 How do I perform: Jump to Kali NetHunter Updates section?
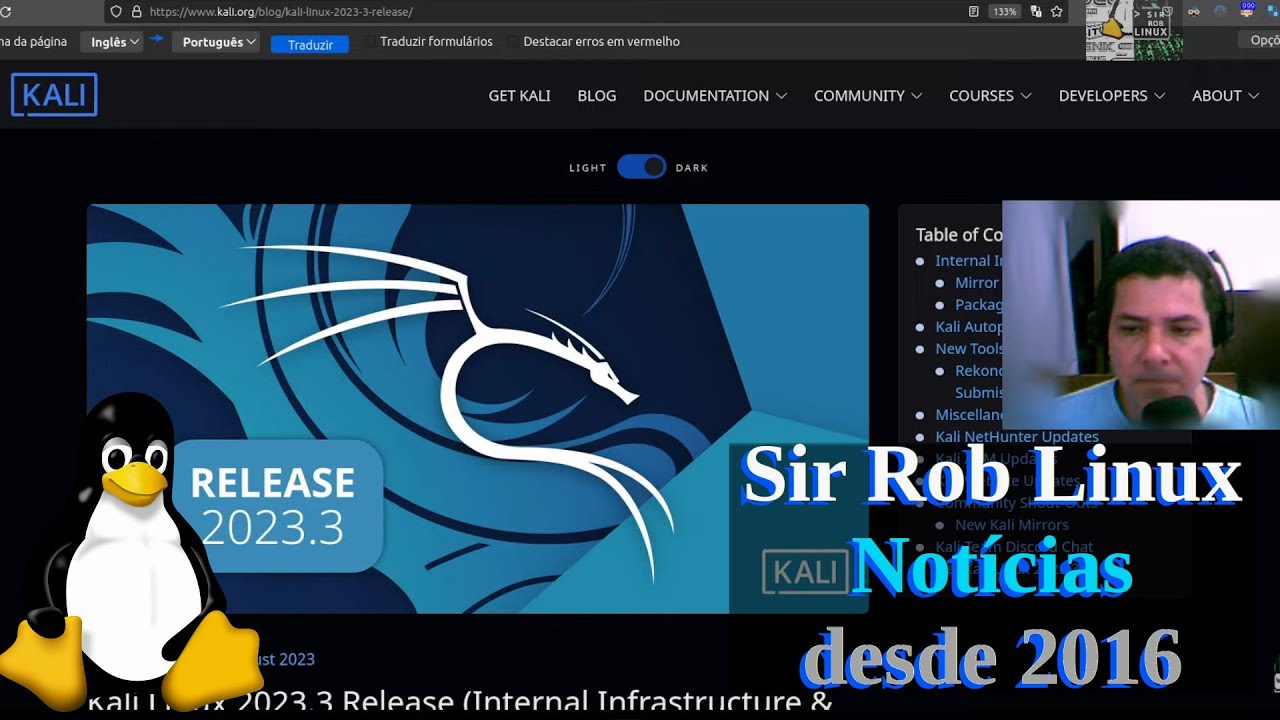point(1016,437)
